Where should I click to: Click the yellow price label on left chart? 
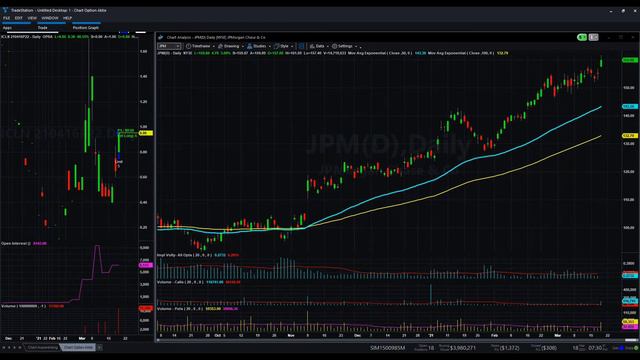click(146, 133)
